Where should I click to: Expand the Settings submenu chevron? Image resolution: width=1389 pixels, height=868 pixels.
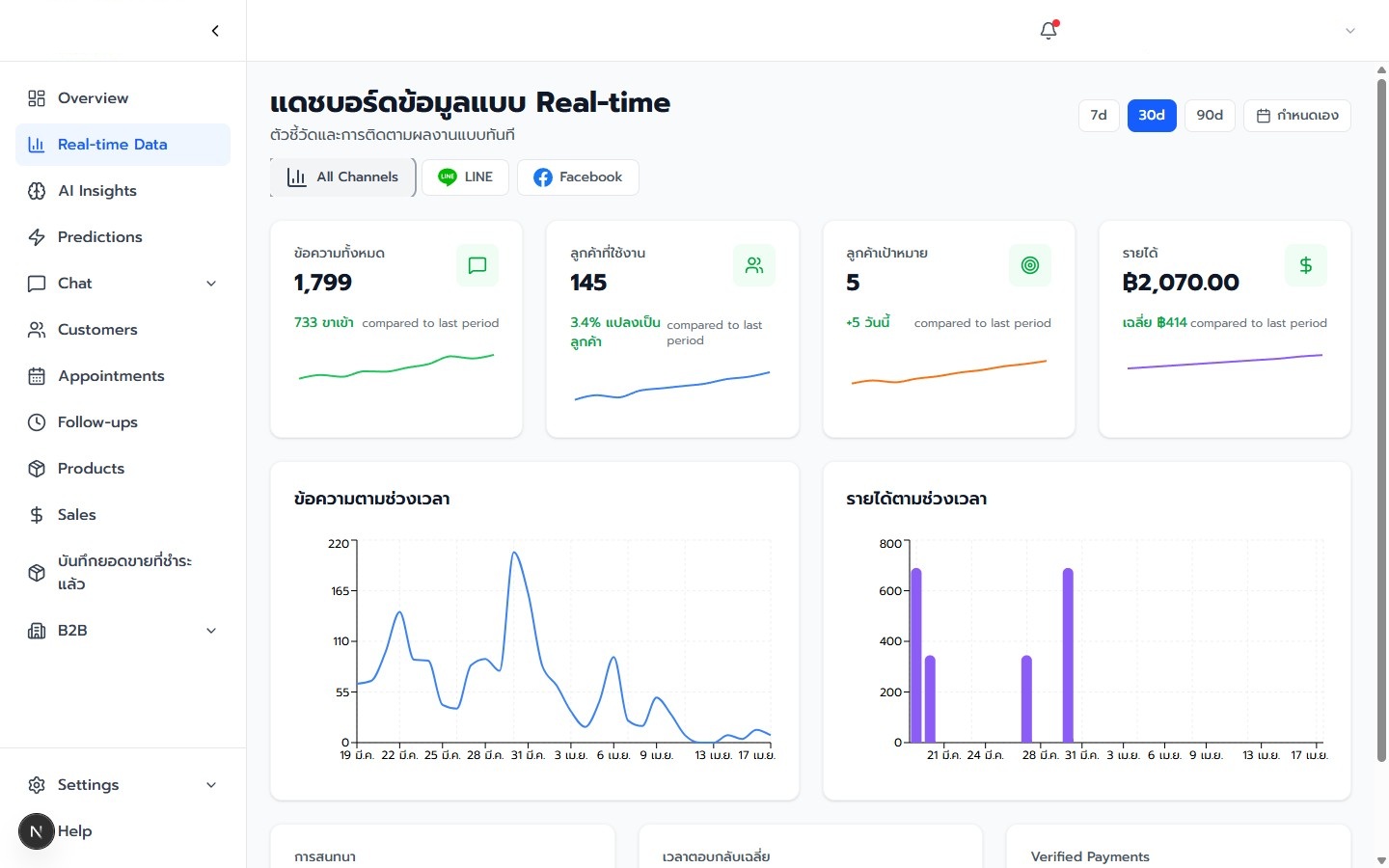(x=211, y=785)
